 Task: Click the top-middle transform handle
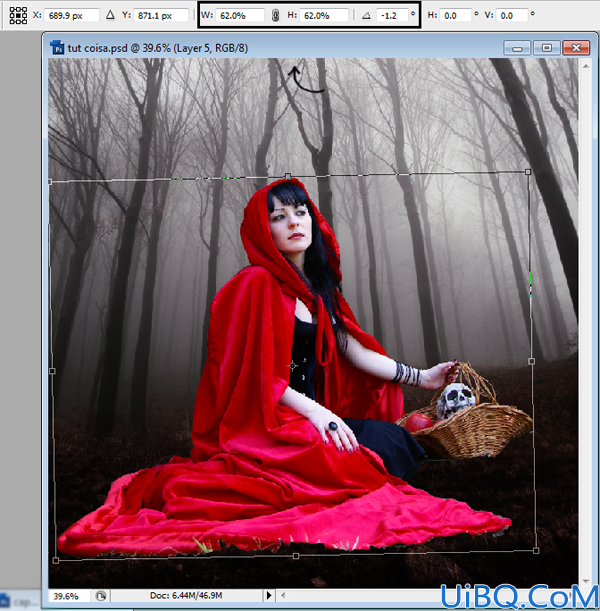288,177
